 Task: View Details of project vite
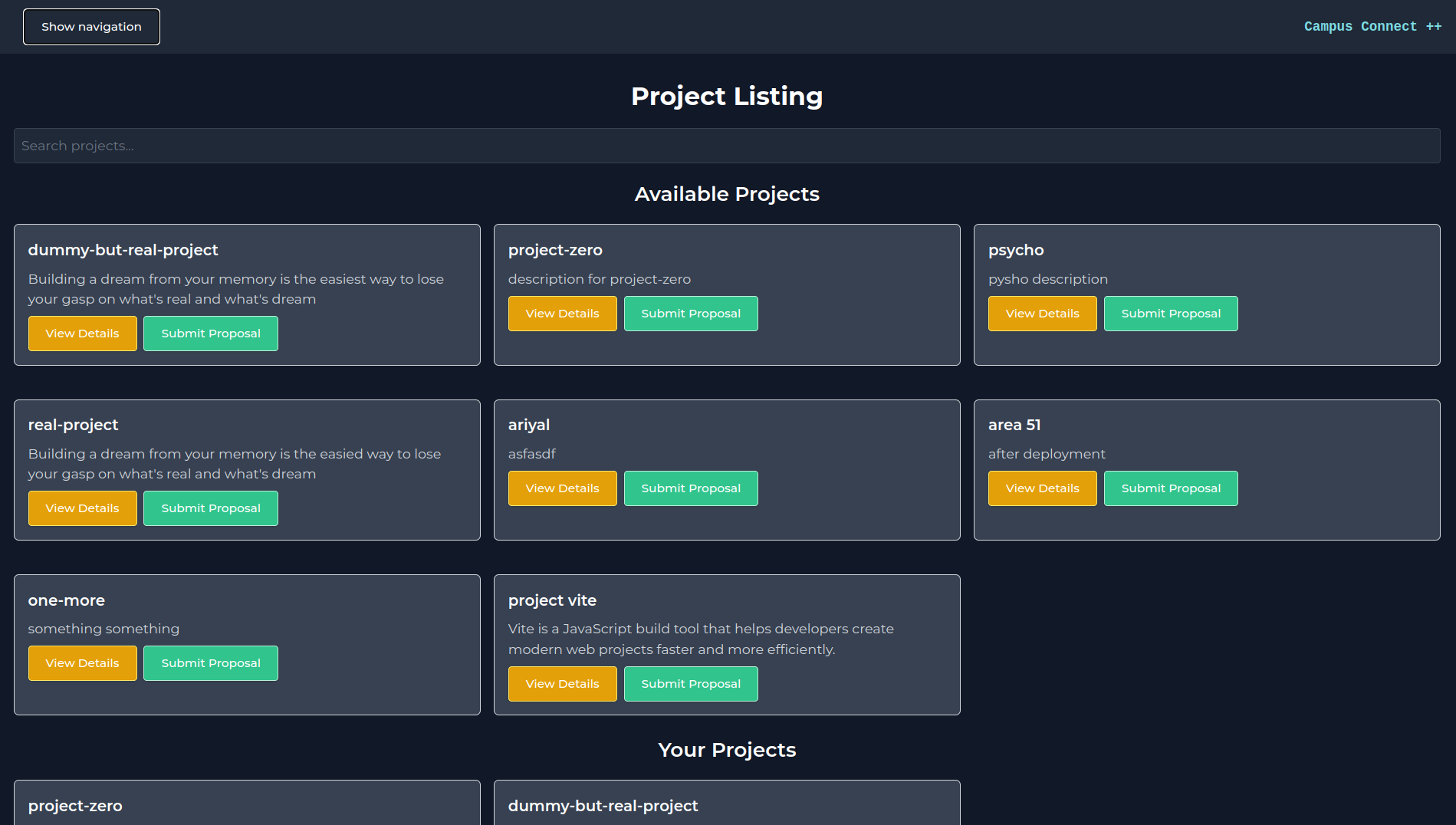tap(563, 684)
